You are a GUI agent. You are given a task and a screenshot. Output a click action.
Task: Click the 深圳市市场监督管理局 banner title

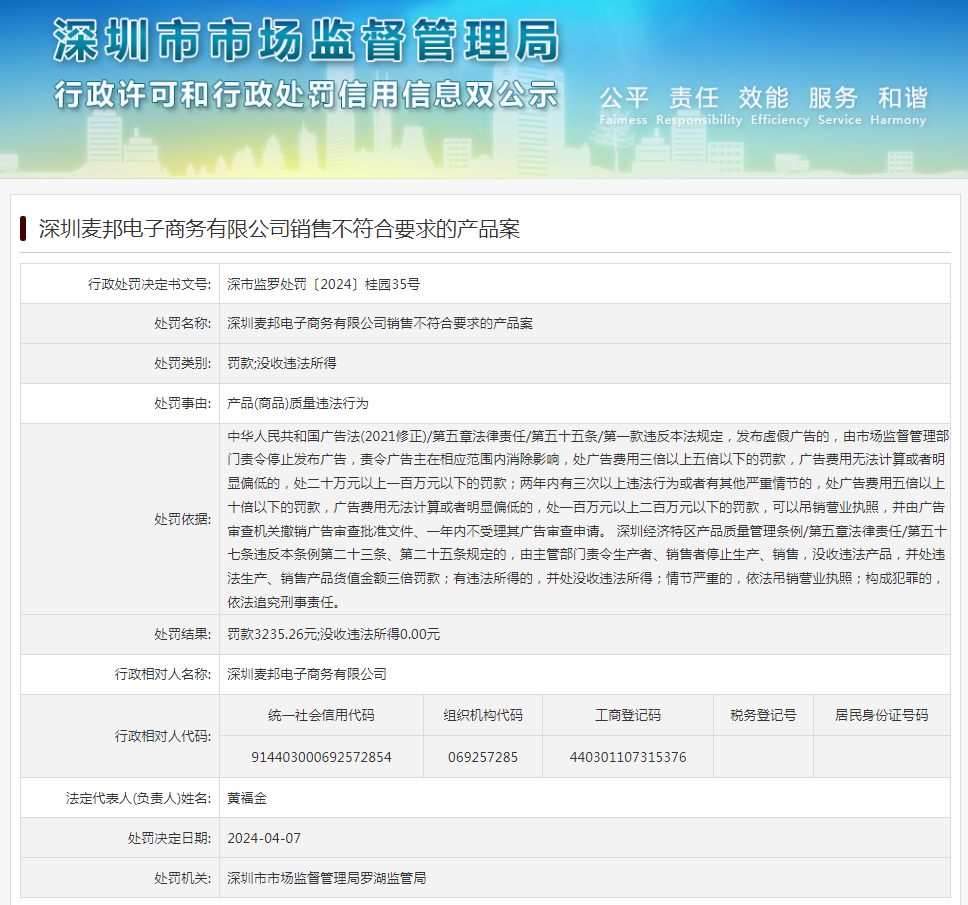pos(306,40)
